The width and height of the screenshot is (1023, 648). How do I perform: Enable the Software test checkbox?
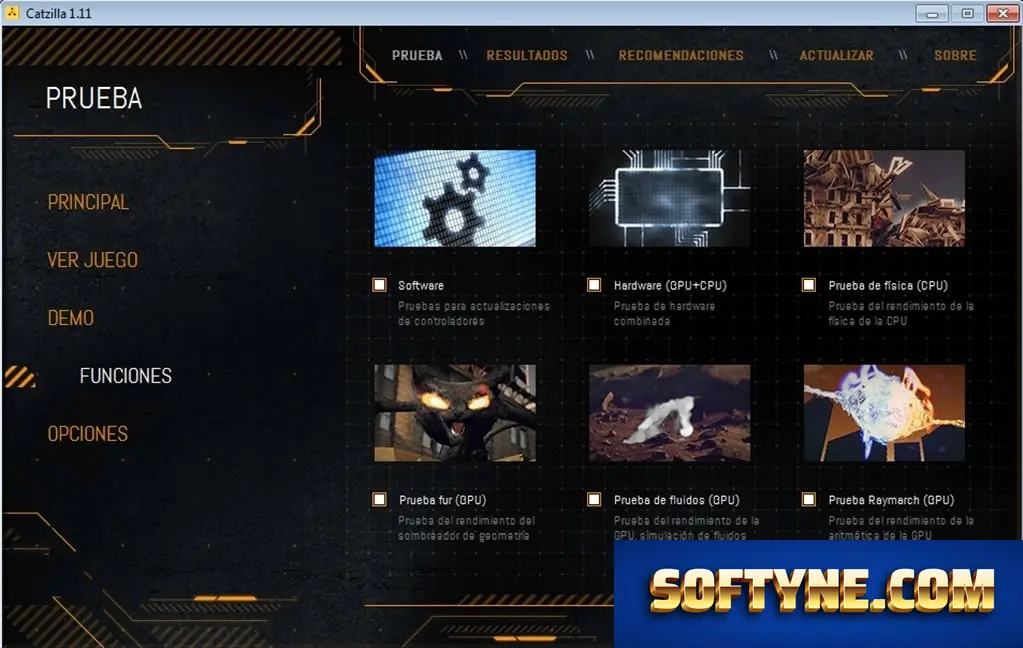[x=379, y=285]
